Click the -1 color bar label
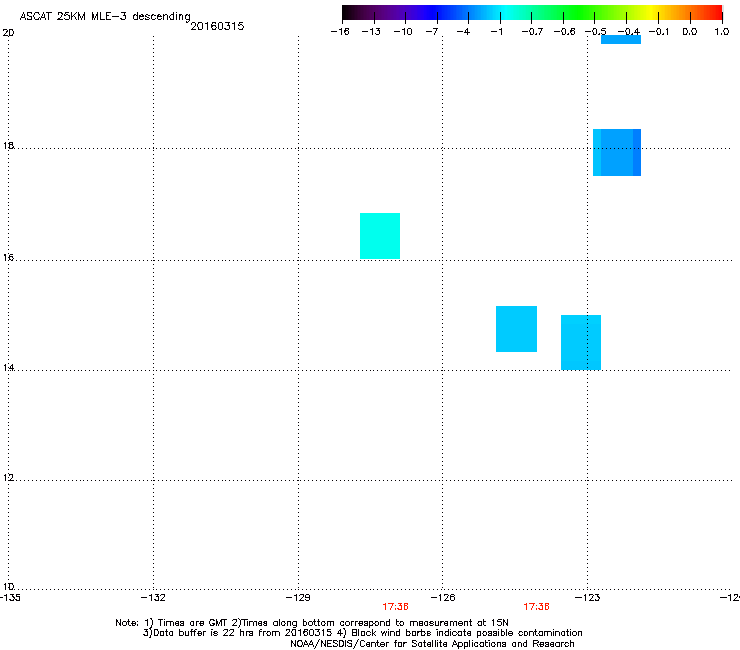This screenshot has height=650, width=740. (x=496, y=32)
